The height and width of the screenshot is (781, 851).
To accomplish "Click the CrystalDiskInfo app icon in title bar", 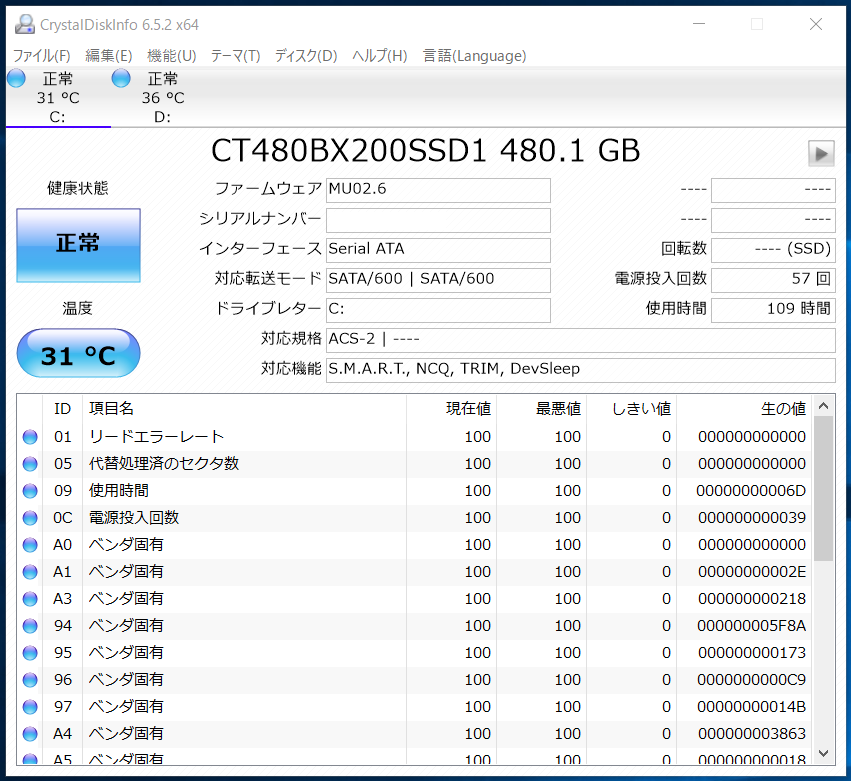I will tap(24, 24).
